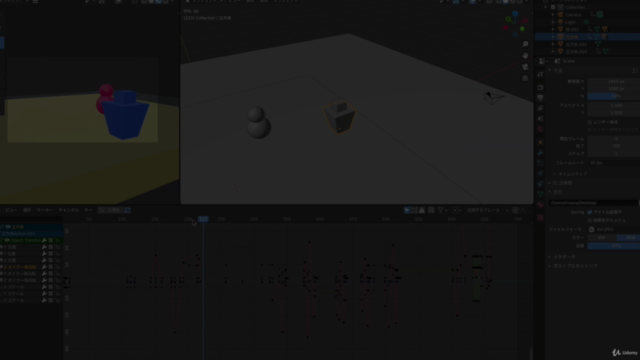Open the マーカー menu in graph editor
Viewport: 640px width, 360px height.
(45, 210)
